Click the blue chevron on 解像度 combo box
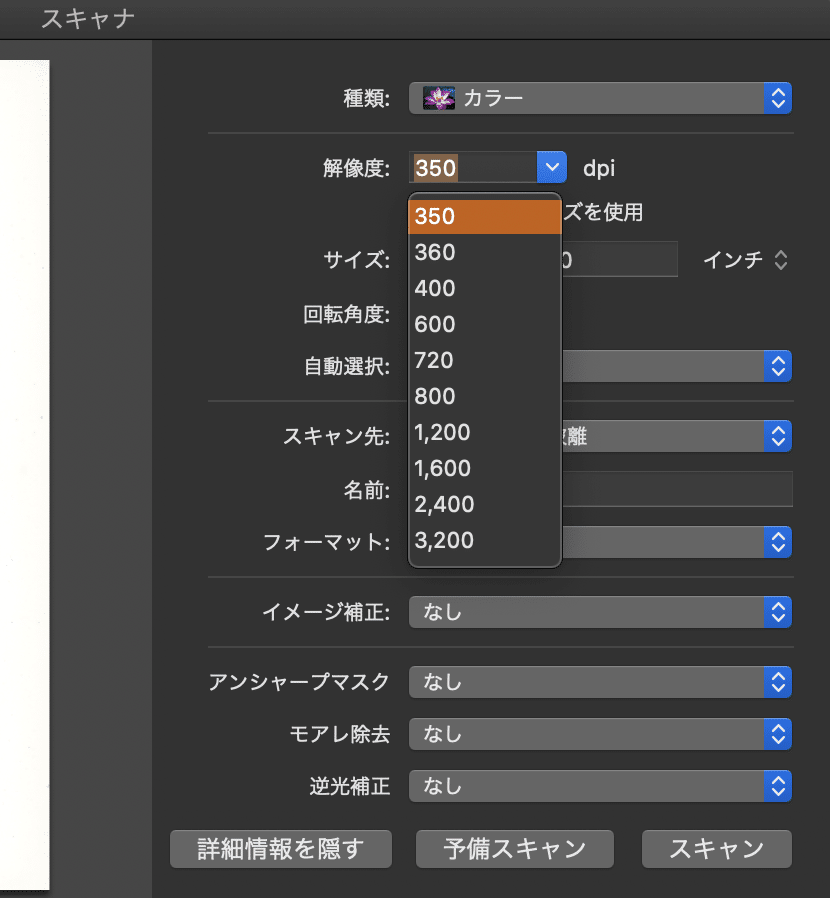 point(551,167)
